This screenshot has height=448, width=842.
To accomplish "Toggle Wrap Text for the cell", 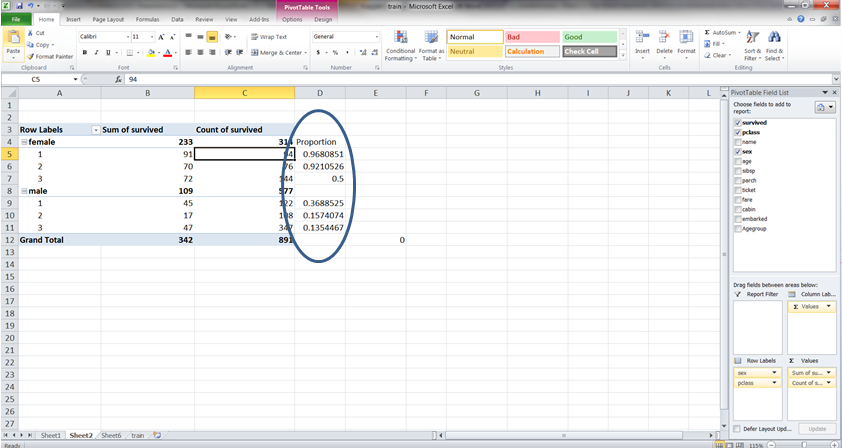I will [x=267, y=37].
